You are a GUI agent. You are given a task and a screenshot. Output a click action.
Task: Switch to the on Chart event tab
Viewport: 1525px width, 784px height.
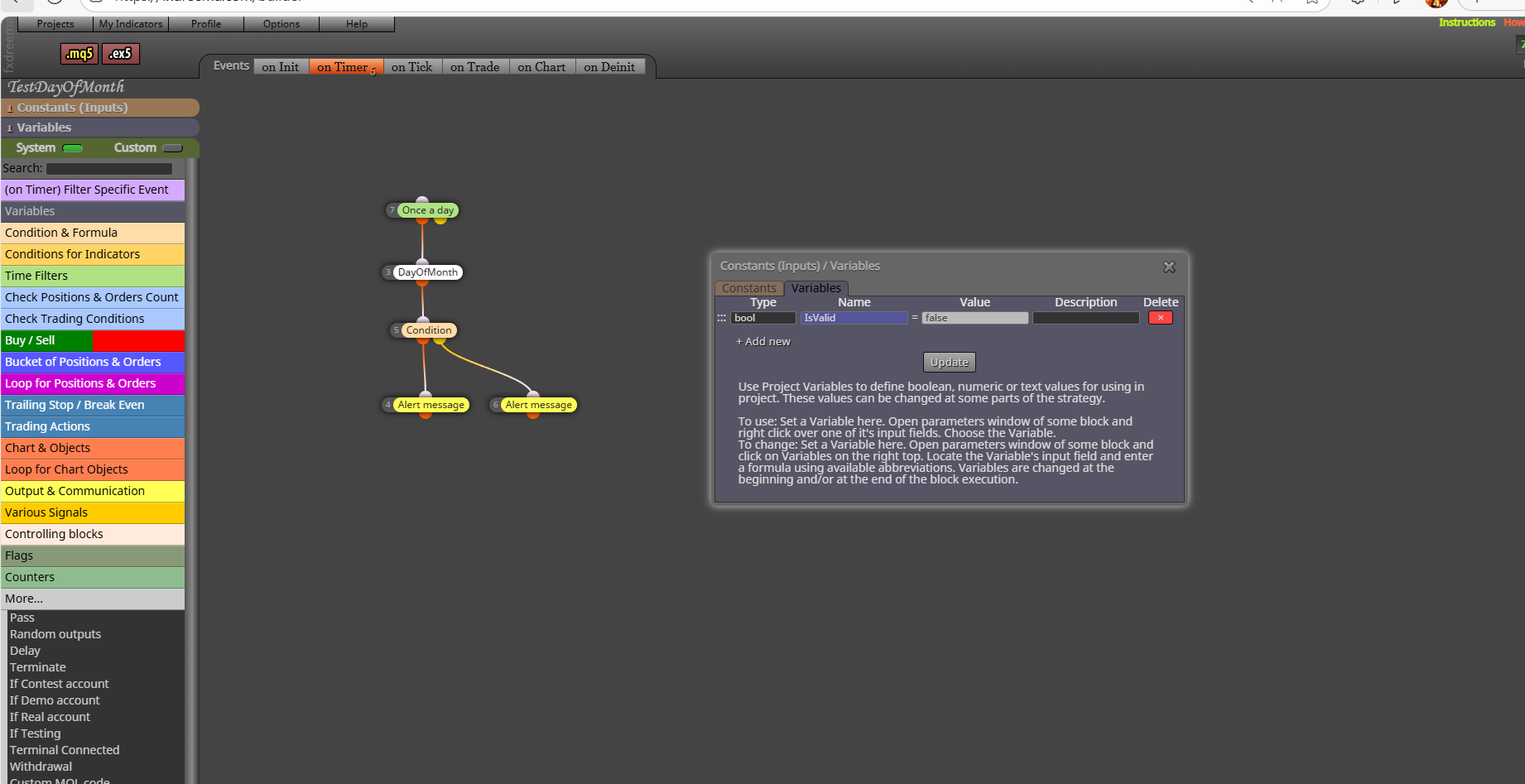coord(541,67)
